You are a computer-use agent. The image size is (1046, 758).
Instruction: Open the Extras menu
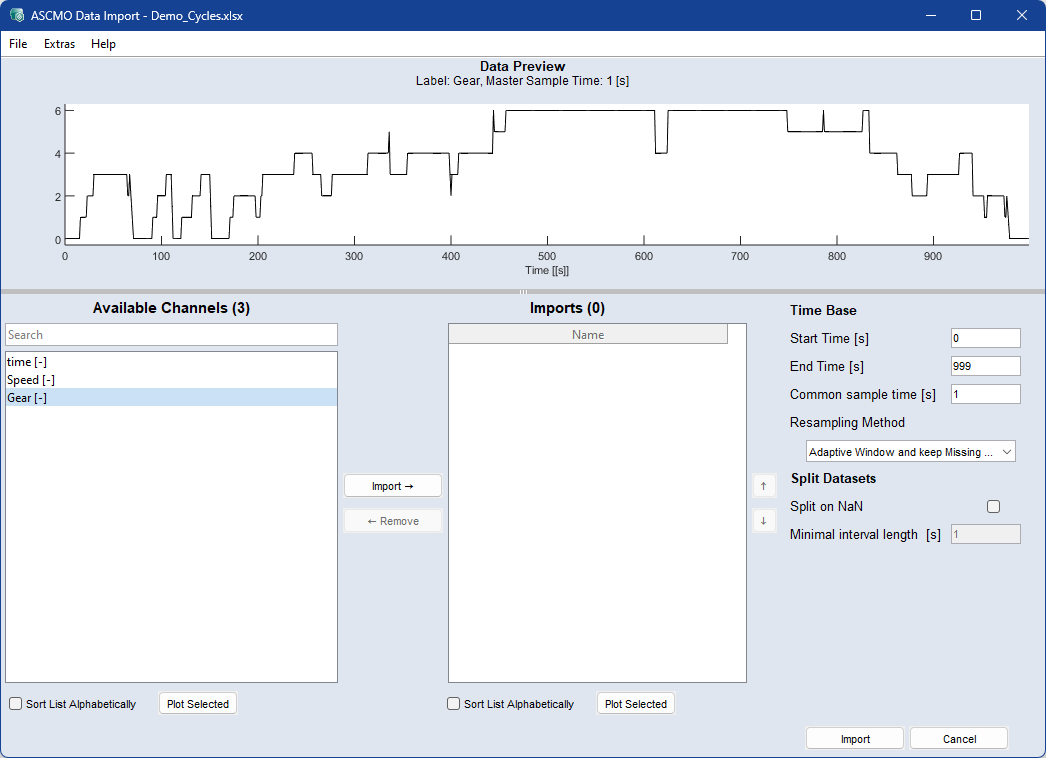click(59, 44)
